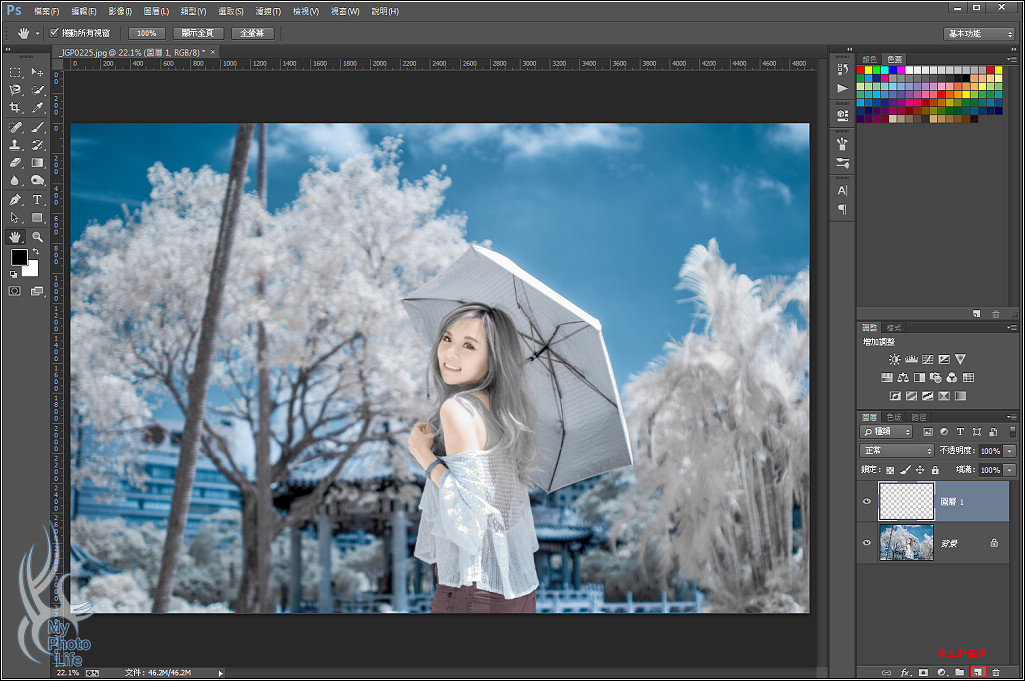This screenshot has height=681, width=1025.
Task: Add a Brightness/Contrast adjustment
Action: (894, 359)
